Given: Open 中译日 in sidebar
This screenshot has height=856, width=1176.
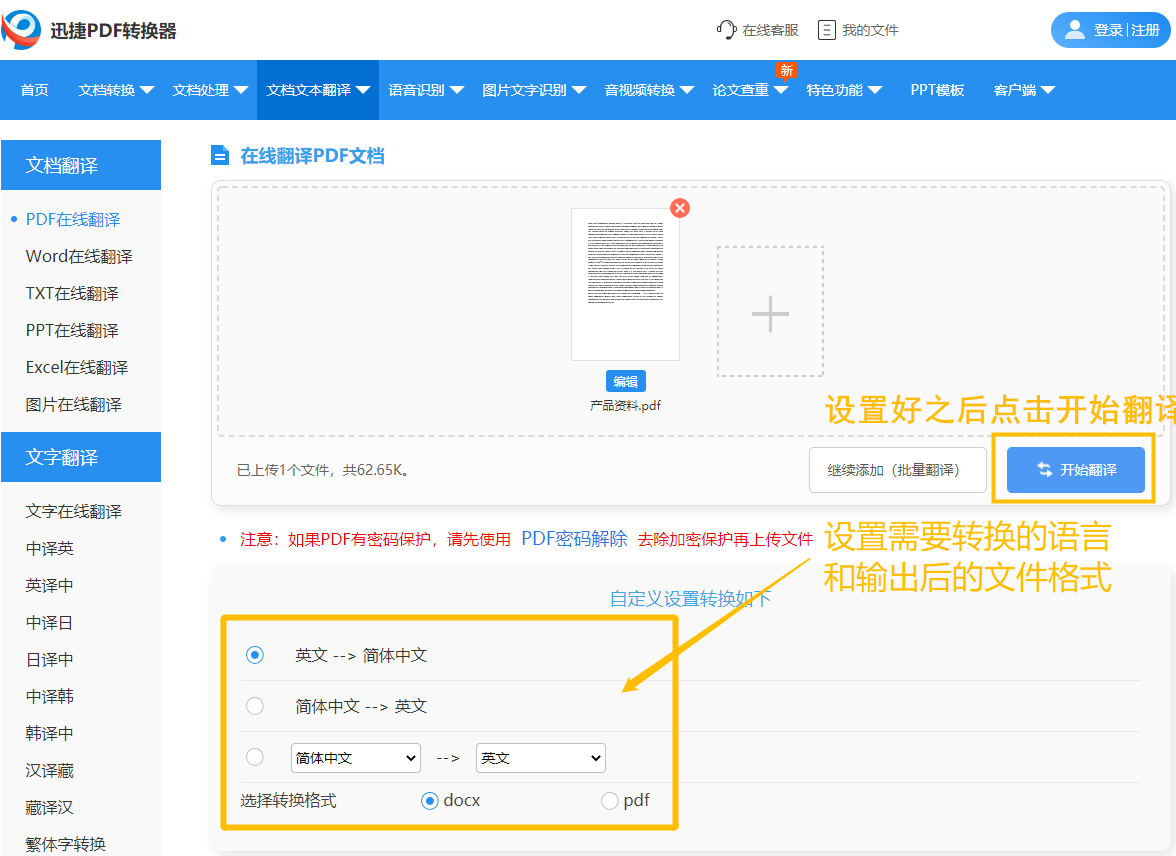Looking at the screenshot, I should tap(50, 623).
